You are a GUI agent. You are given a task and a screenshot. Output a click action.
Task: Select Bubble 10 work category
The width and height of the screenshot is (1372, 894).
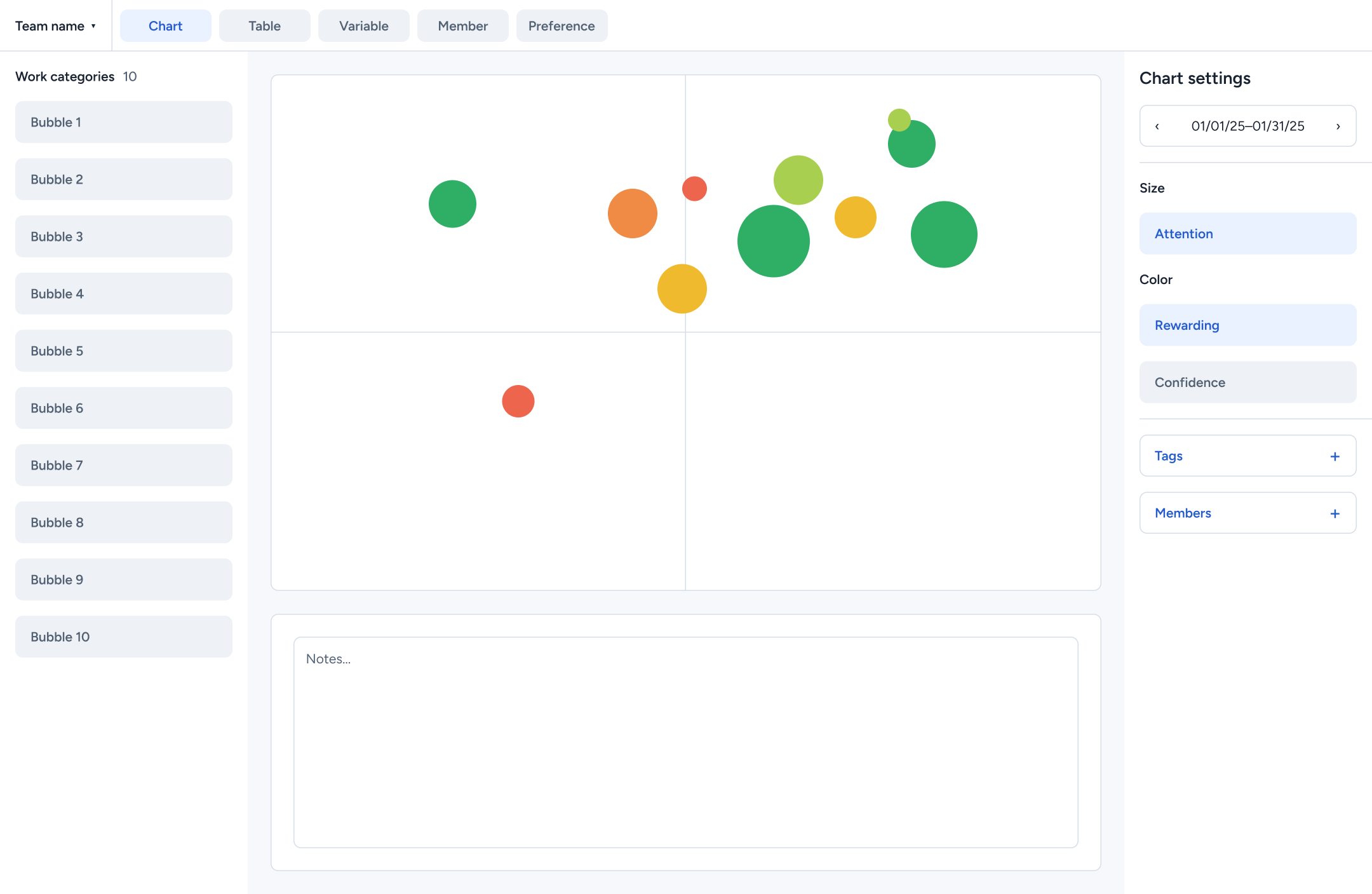click(124, 637)
